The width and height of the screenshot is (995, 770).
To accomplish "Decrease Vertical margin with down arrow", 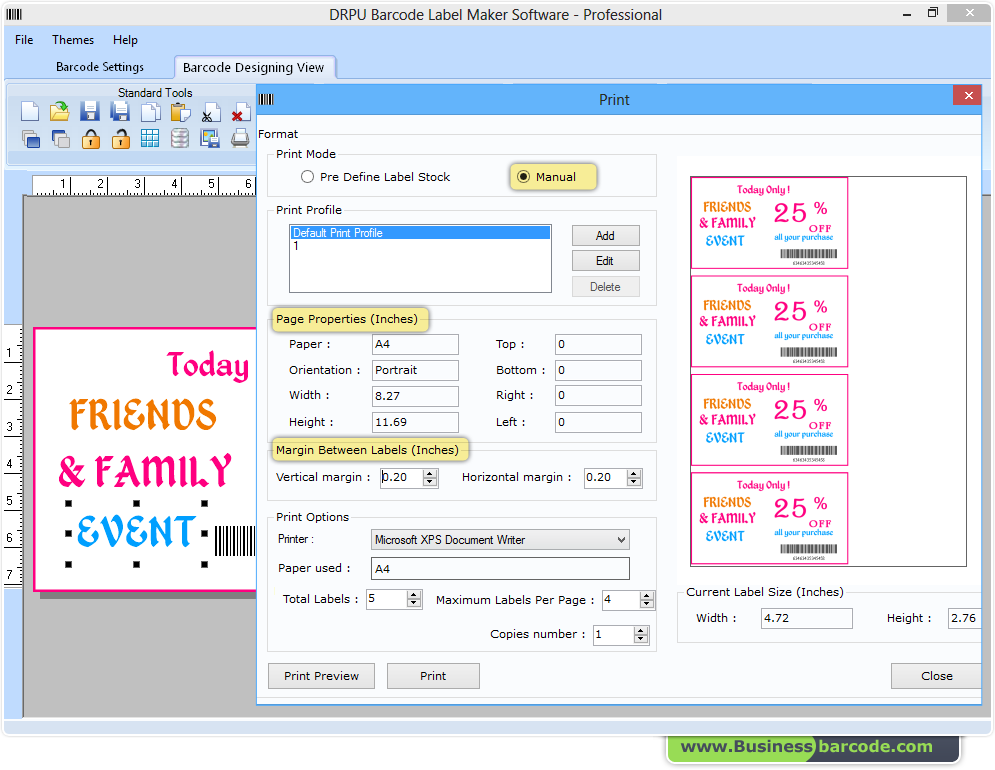I will 430,482.
